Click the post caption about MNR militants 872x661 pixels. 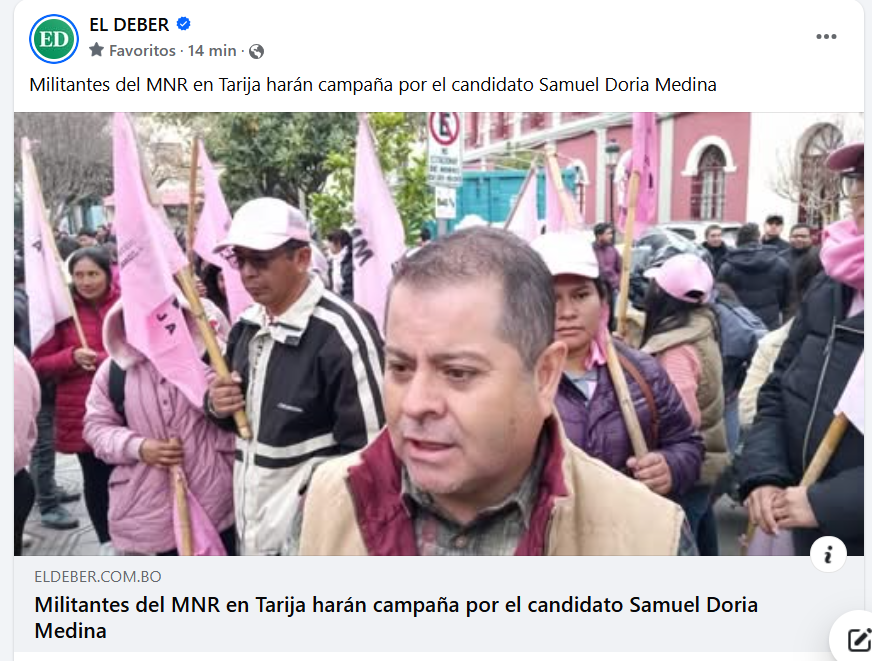[373, 85]
